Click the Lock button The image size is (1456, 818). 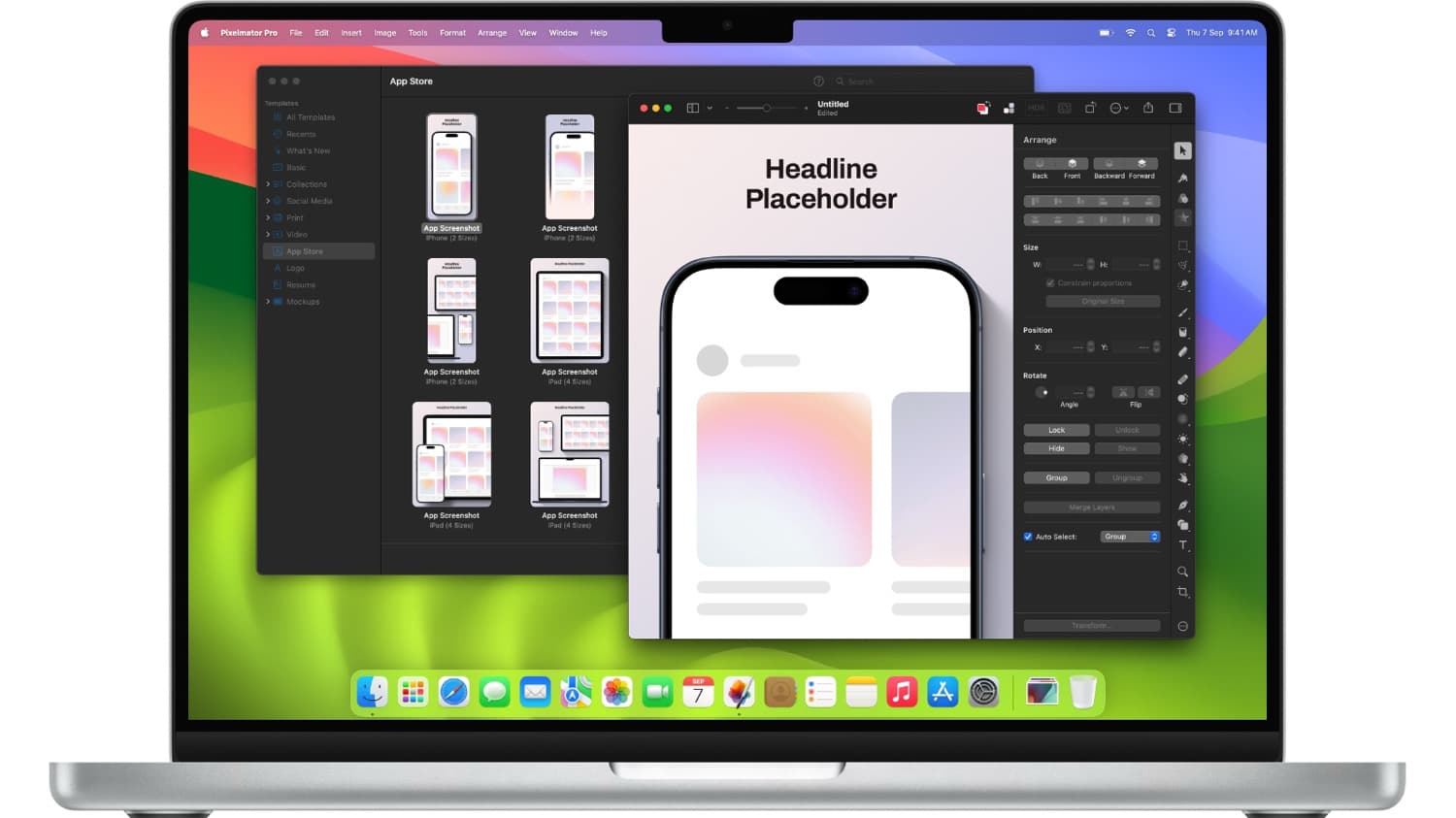(x=1056, y=430)
